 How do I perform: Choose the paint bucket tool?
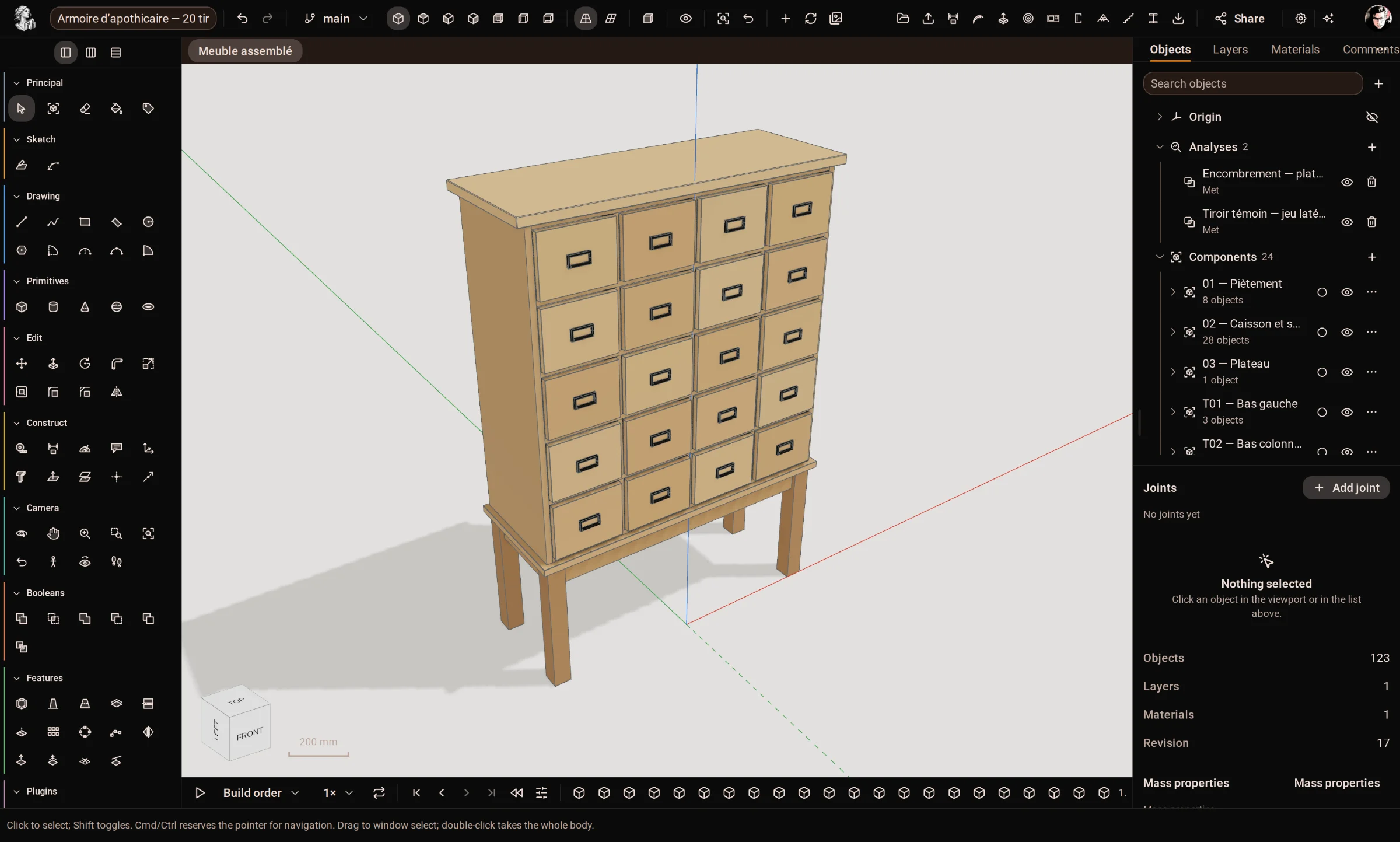point(117,109)
